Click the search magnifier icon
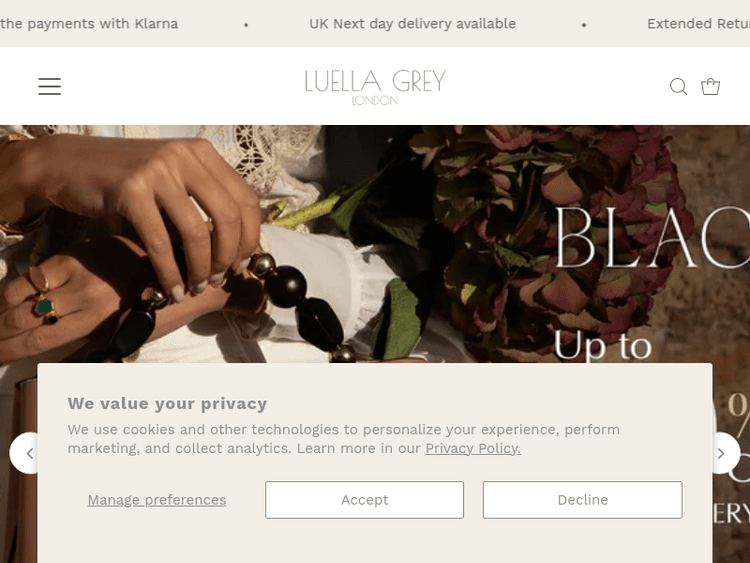 [x=678, y=87]
